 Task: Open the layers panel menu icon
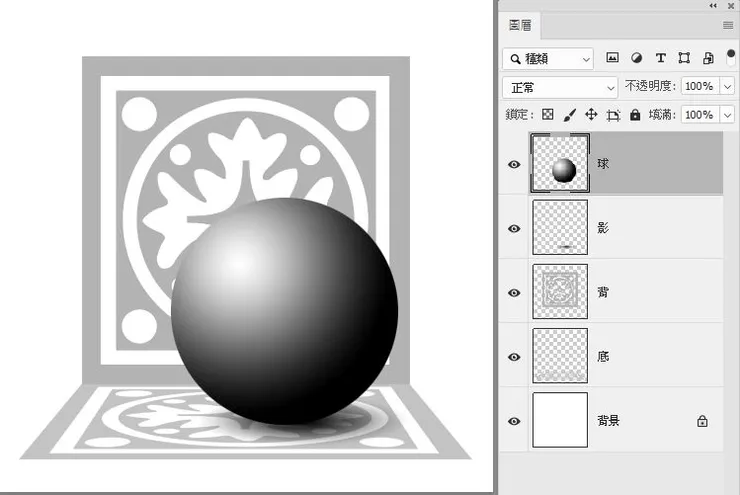[728, 25]
